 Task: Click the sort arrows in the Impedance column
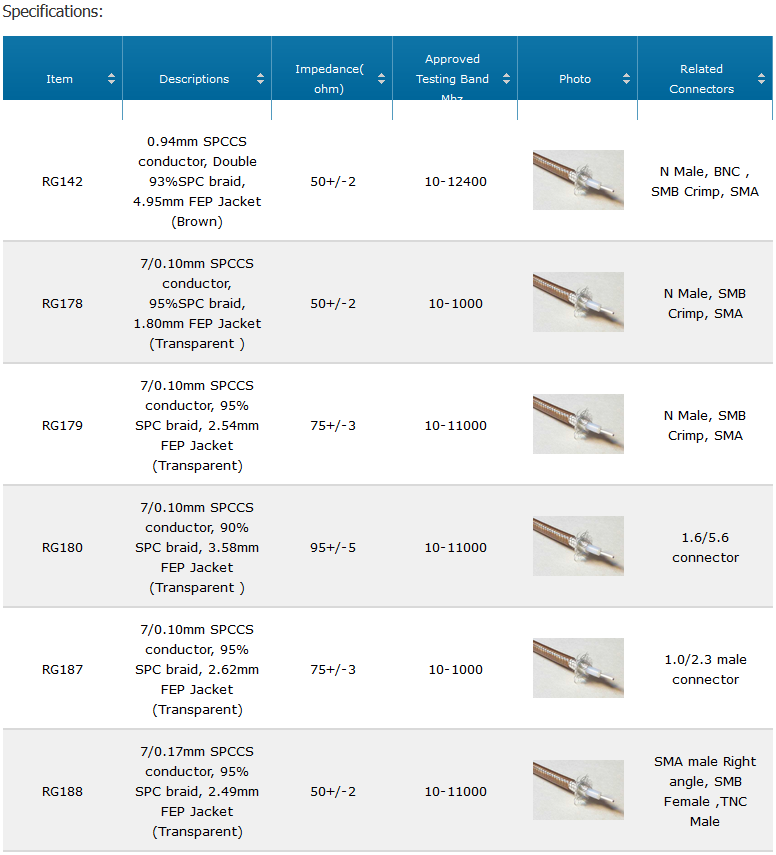(381, 79)
